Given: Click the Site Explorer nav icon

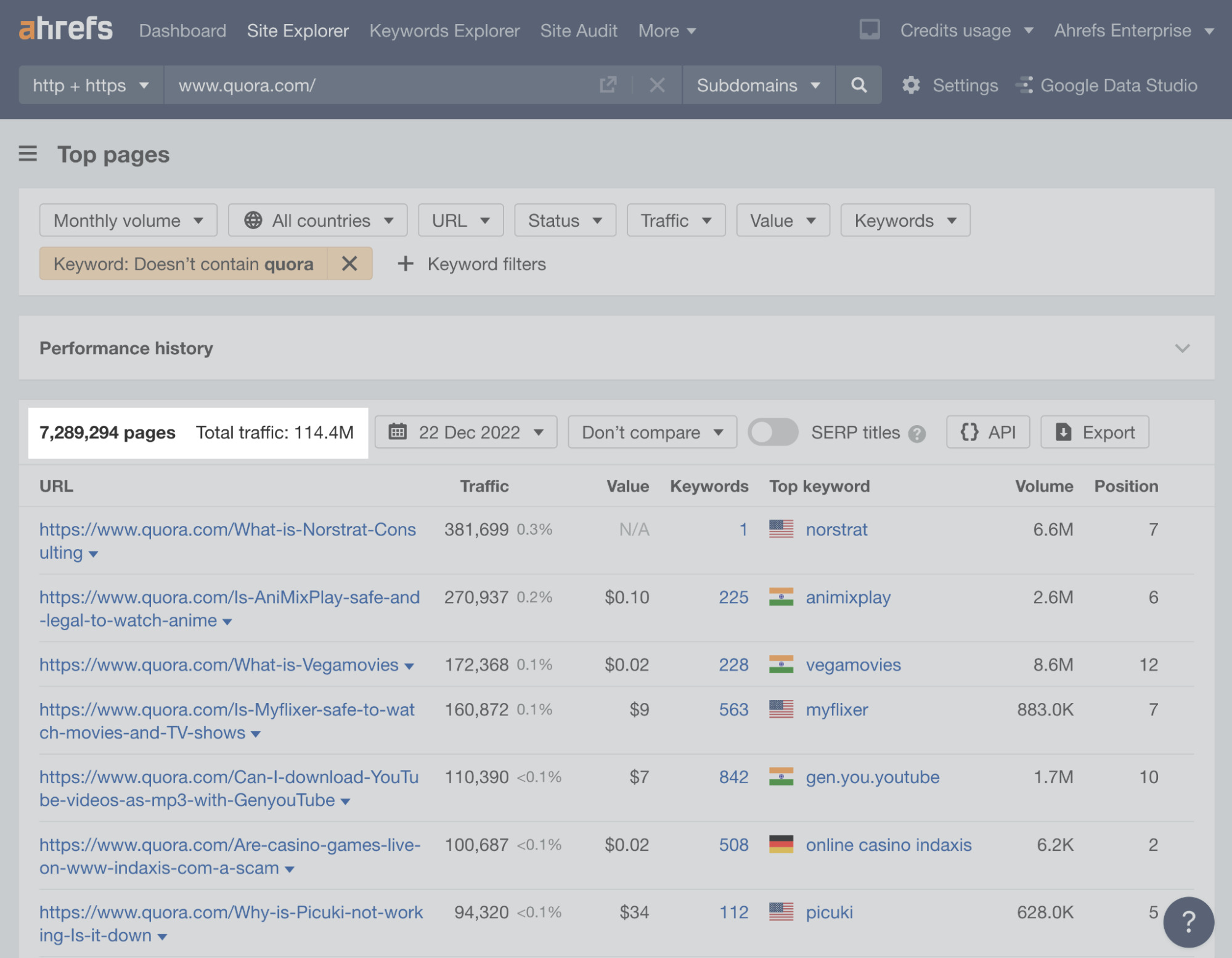Looking at the screenshot, I should pos(298,29).
